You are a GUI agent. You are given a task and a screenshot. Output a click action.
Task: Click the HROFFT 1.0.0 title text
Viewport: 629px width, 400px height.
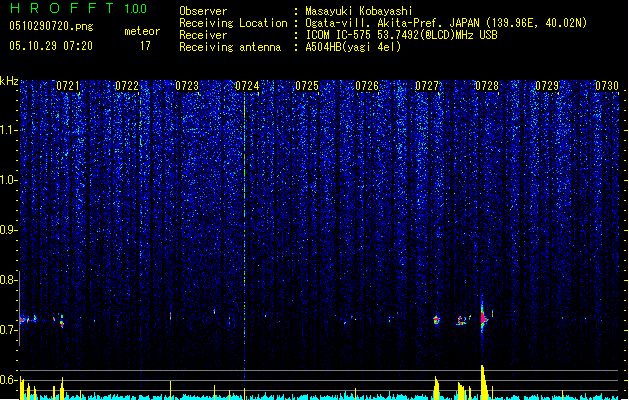pos(79,8)
